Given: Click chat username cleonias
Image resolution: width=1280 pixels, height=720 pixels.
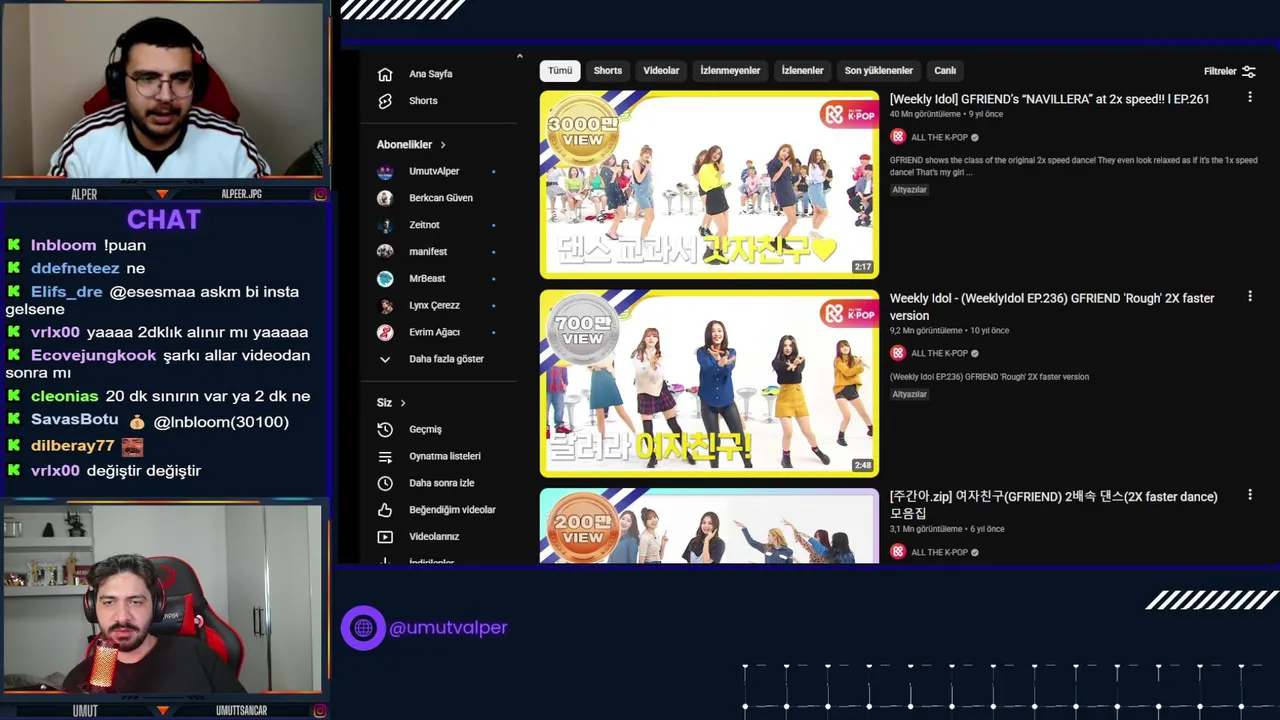Looking at the screenshot, I should tap(64, 396).
